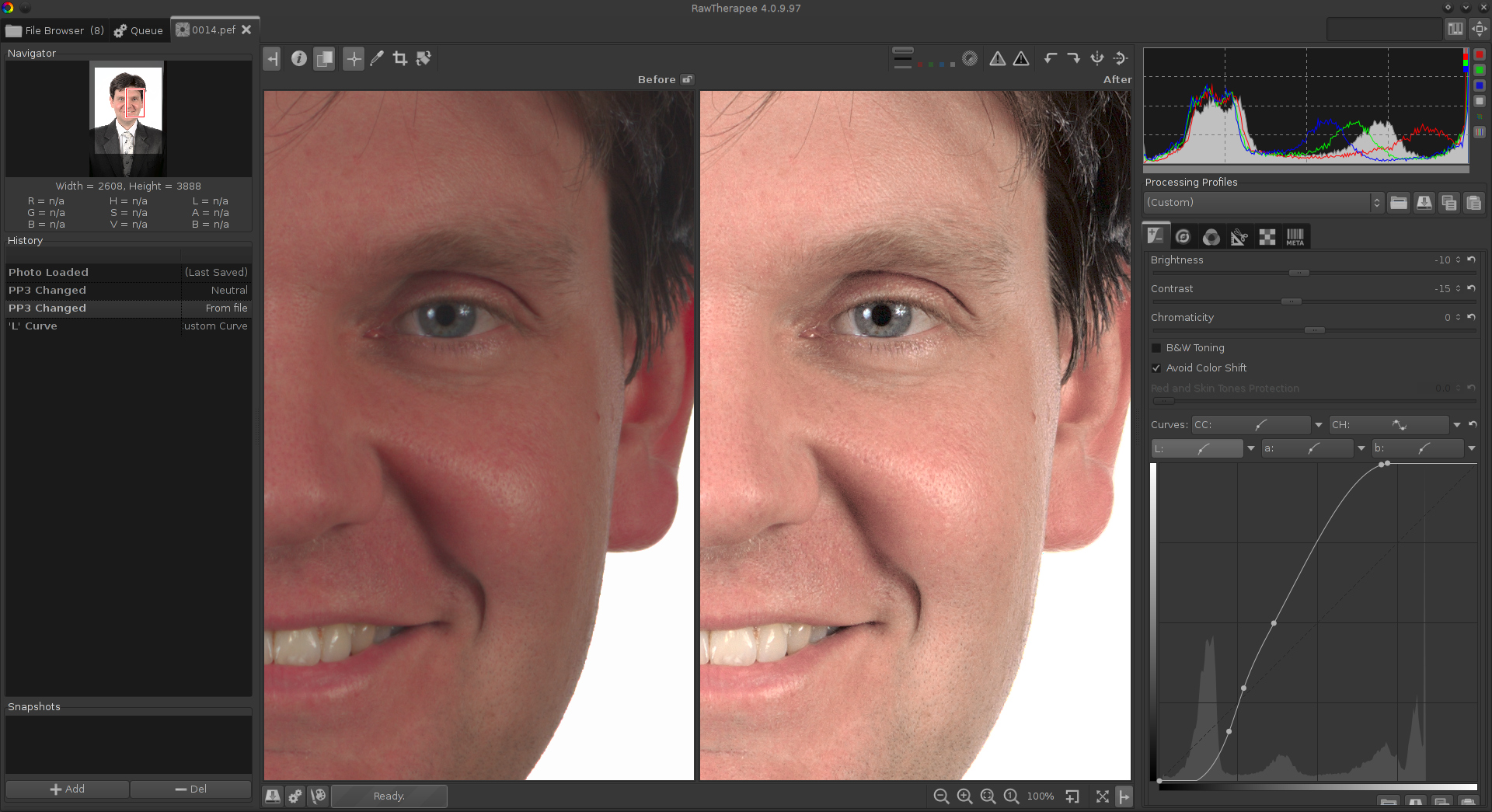Switch to the Exposure tab
This screenshot has width=1492, height=812.
[1156, 235]
